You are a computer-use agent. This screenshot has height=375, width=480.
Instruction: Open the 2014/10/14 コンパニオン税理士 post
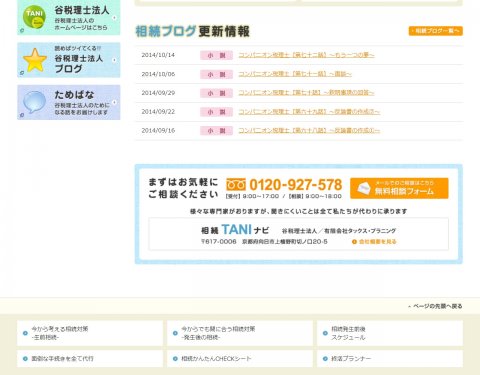306,55
